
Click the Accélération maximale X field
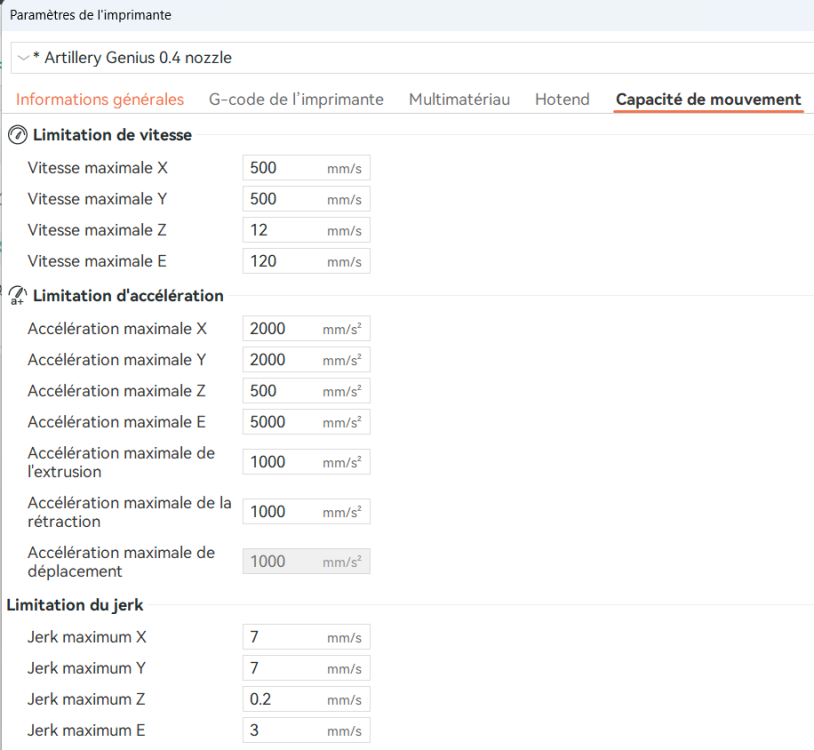point(306,329)
